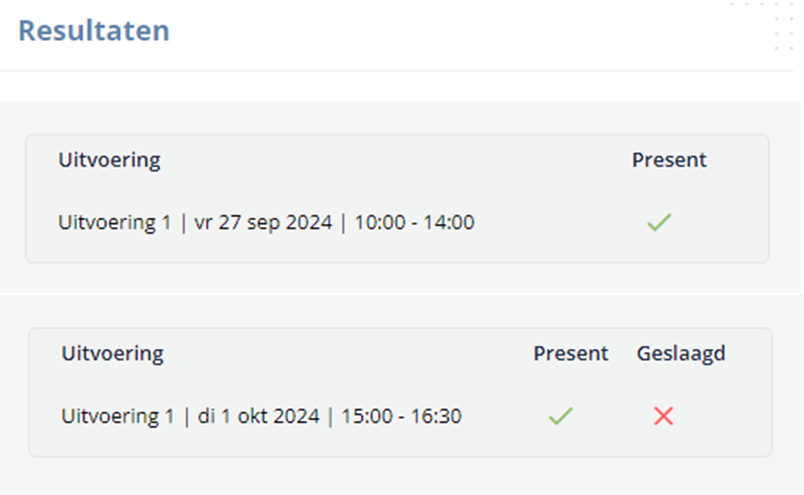Viewport: 804px width, 495px height.
Task: Click the Geslaagd column header
Action: click(x=681, y=353)
